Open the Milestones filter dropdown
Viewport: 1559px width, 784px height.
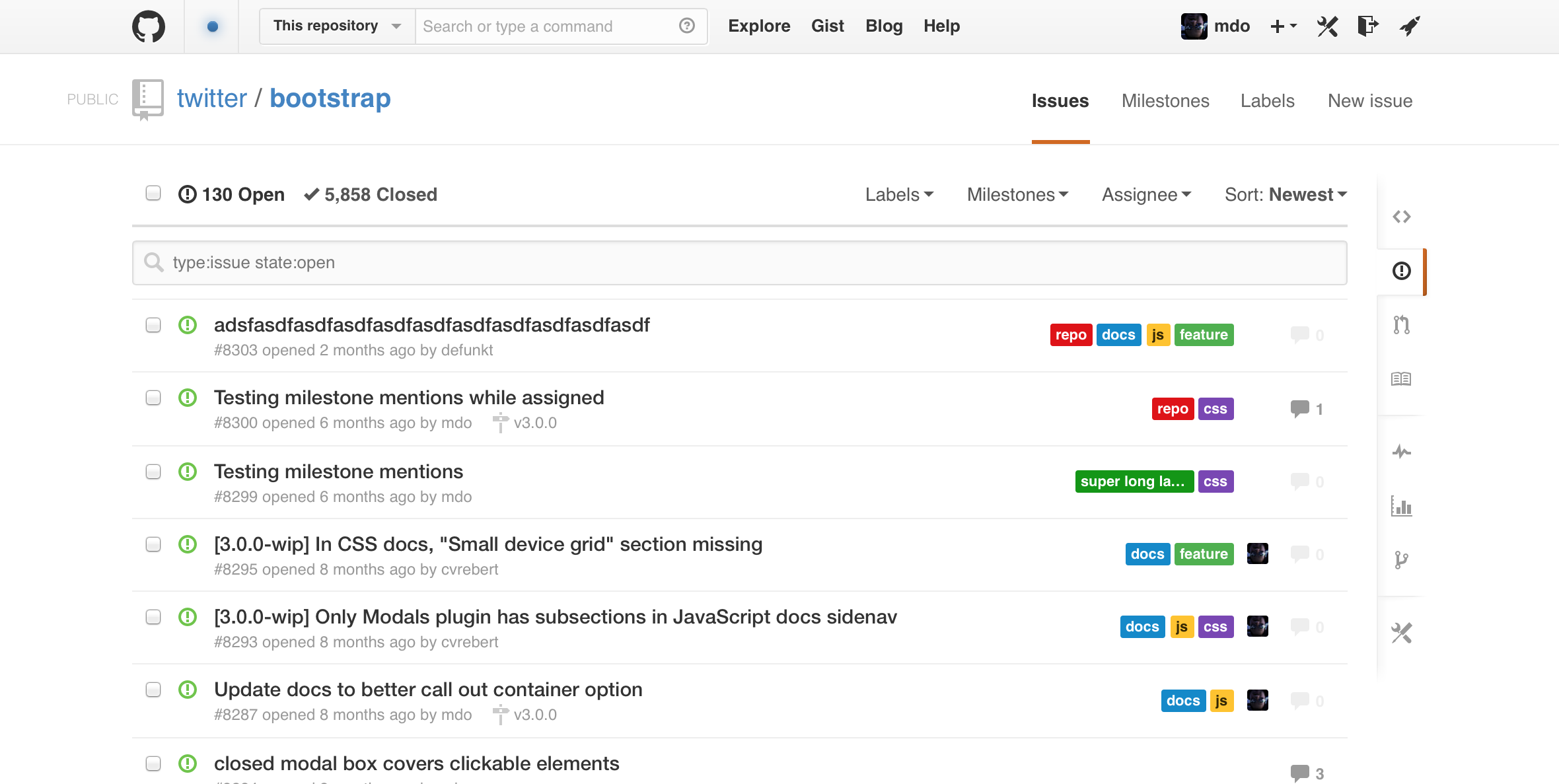[x=1017, y=195]
